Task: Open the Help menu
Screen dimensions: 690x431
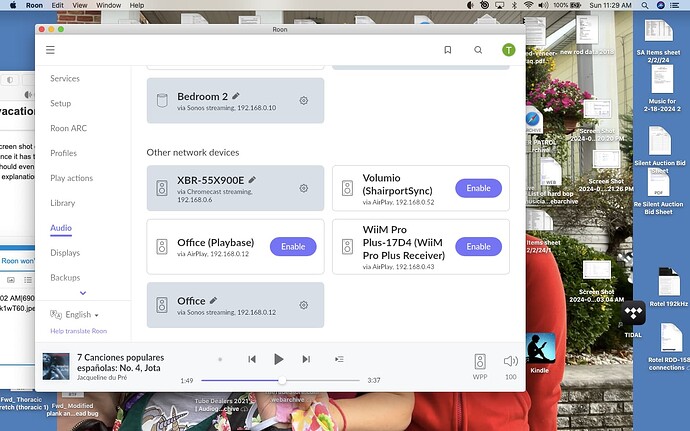Action: (x=137, y=5)
